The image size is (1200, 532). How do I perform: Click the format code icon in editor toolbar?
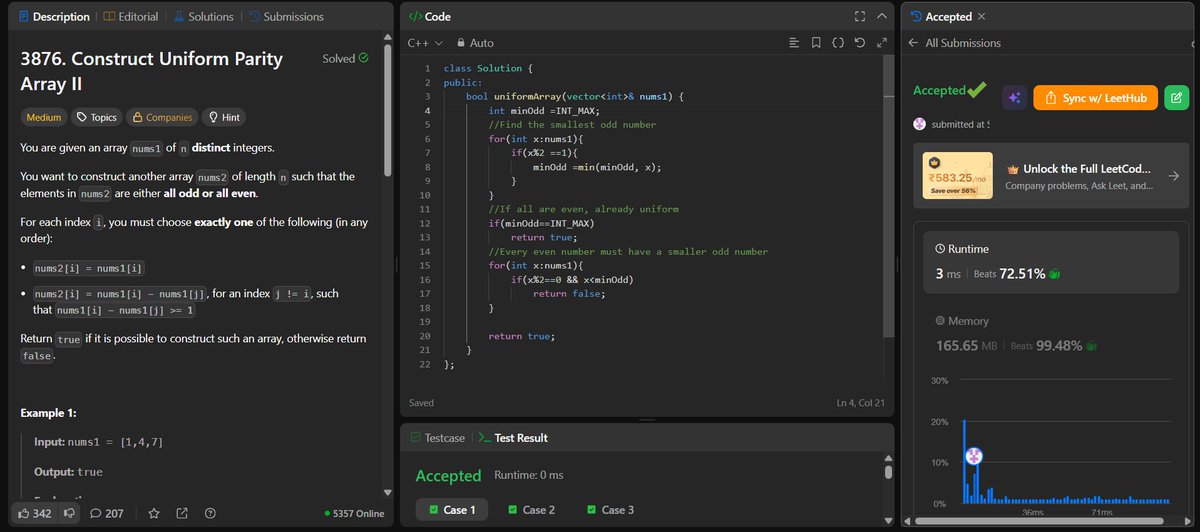click(794, 43)
